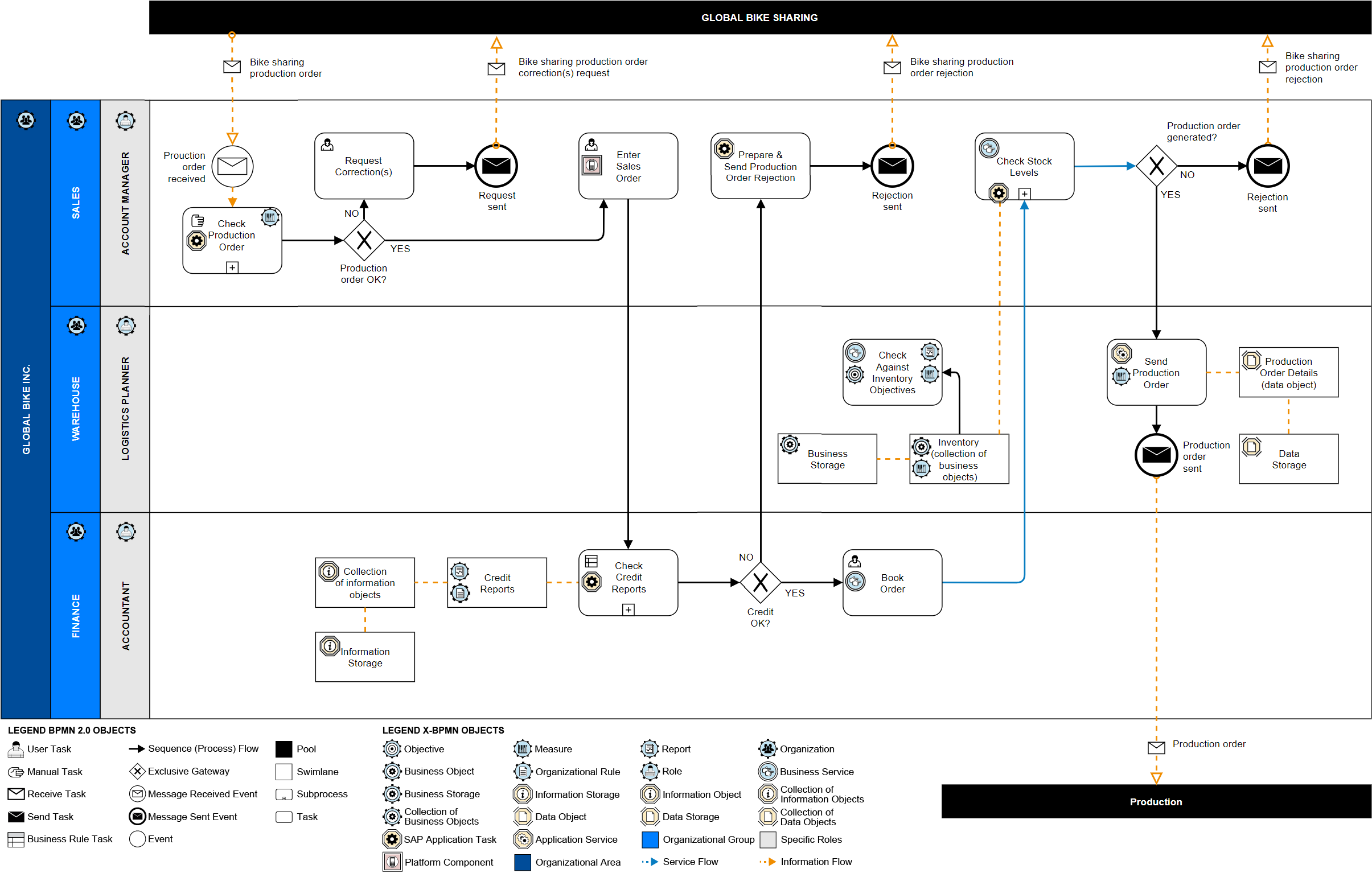Click the organization icon in GLOBAL BIKE INC. pool

point(26,120)
